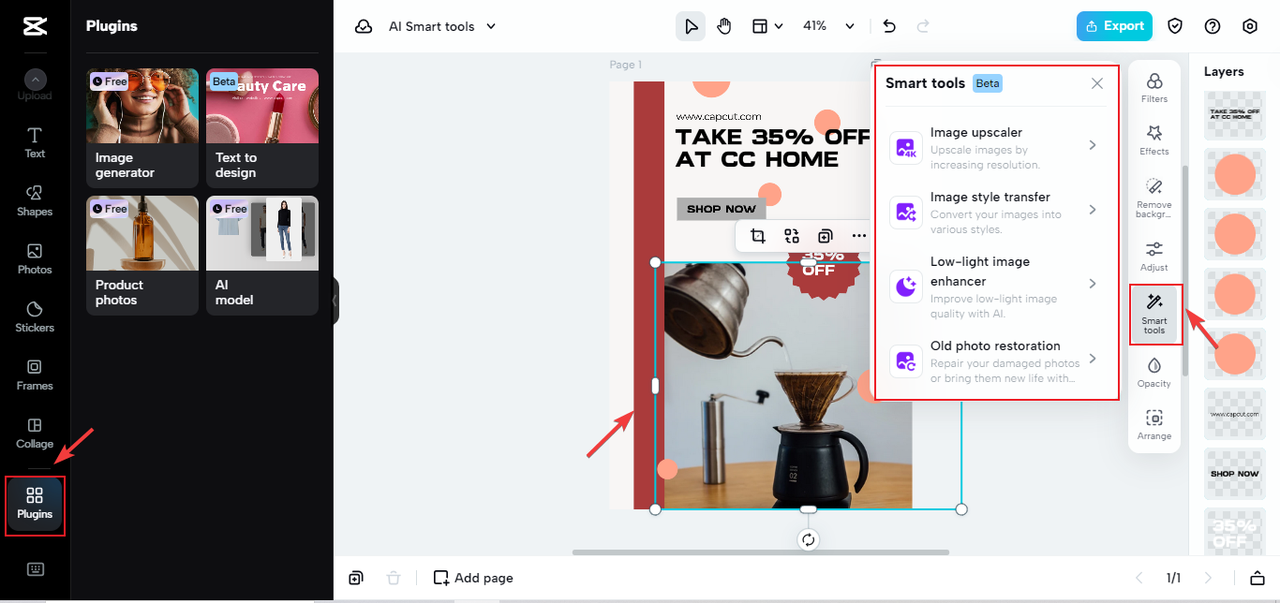Click the CapCut logo icon
The height and width of the screenshot is (603, 1280).
[35, 26]
